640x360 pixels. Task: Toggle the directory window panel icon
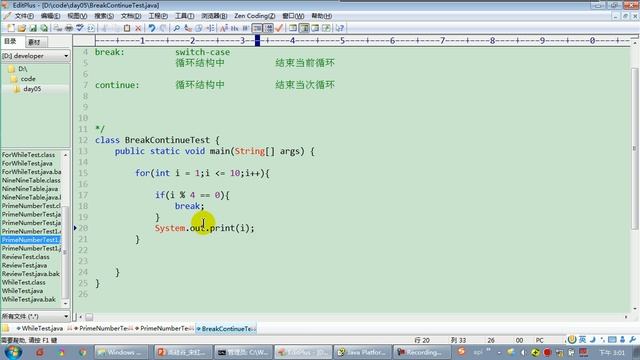coord(304,28)
